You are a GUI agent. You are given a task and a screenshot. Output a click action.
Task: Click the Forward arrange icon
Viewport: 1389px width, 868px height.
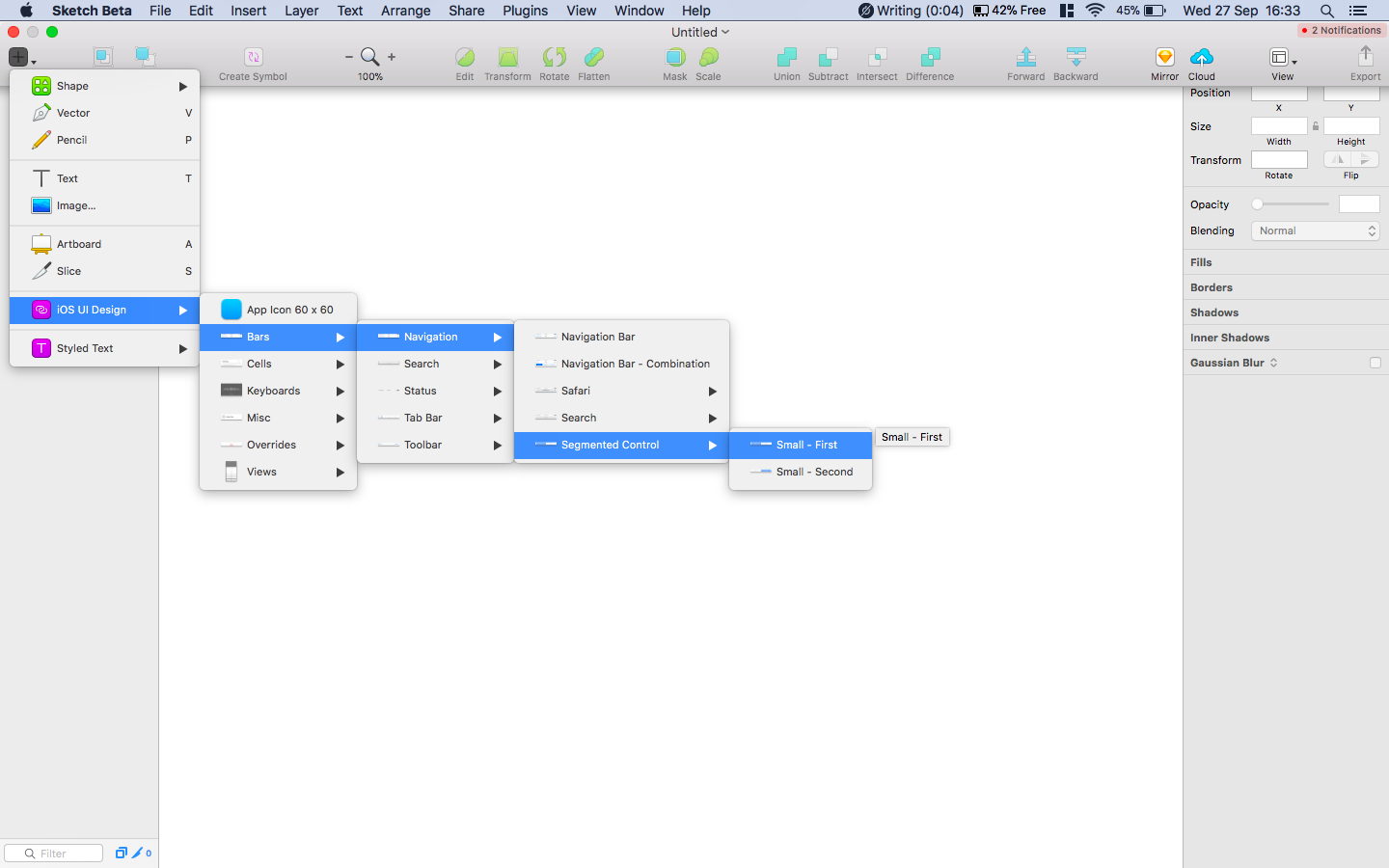(1026, 57)
